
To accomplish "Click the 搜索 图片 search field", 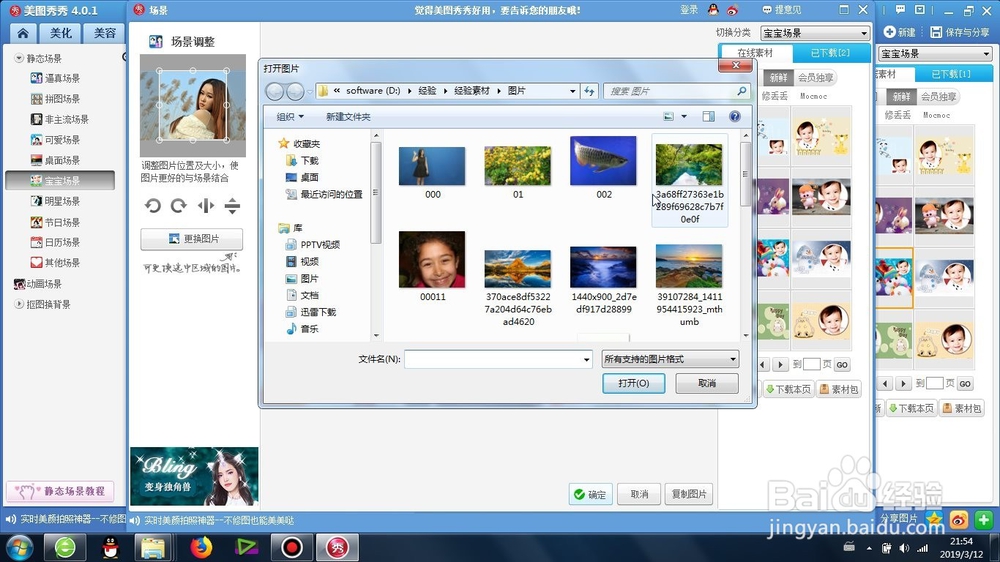I will (x=676, y=91).
